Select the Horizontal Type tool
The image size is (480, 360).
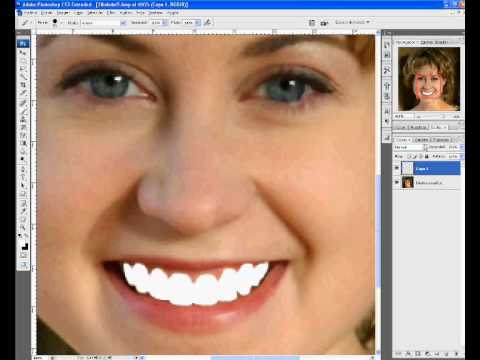pos(24,177)
